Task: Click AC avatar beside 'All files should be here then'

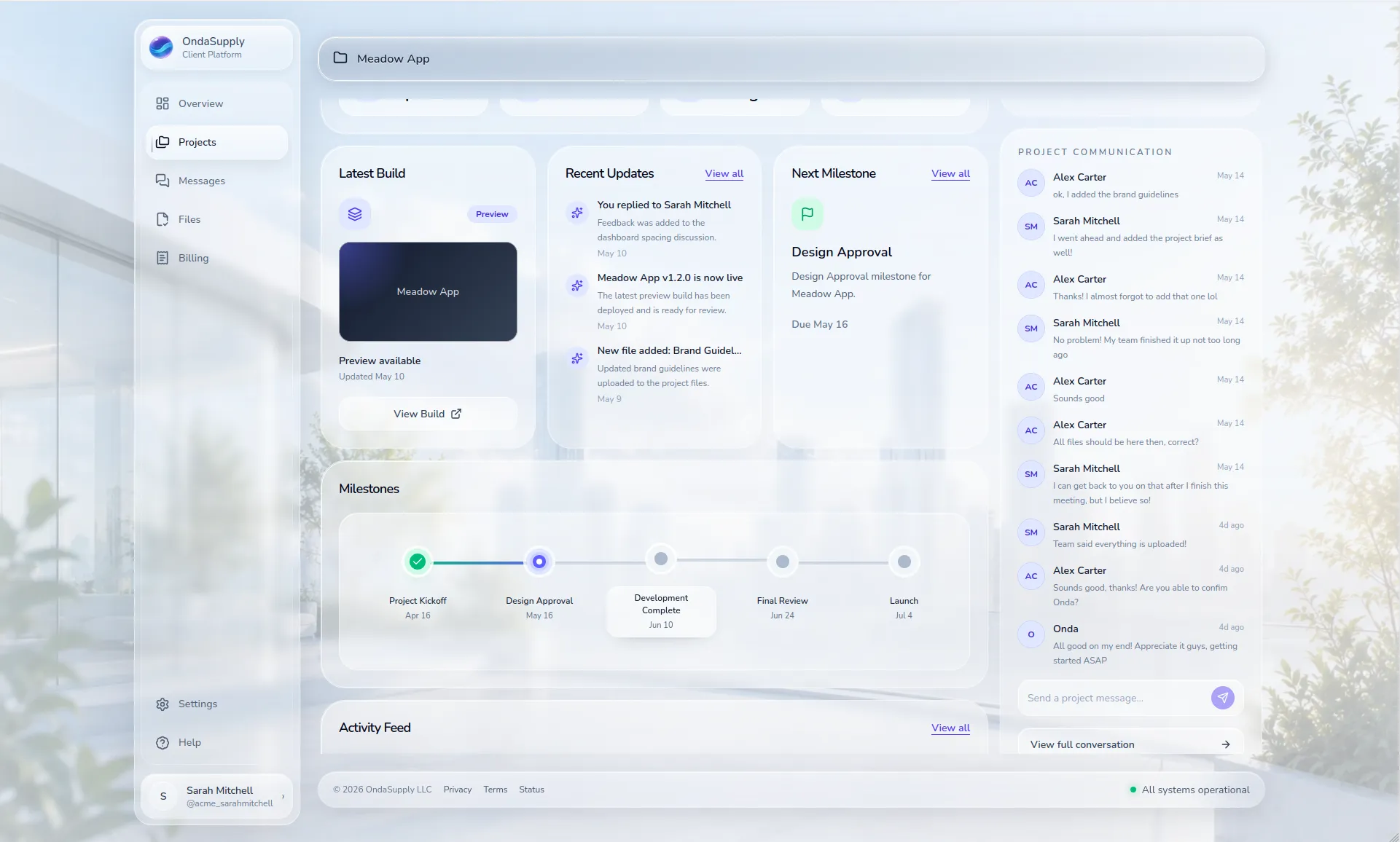Action: tap(1031, 430)
